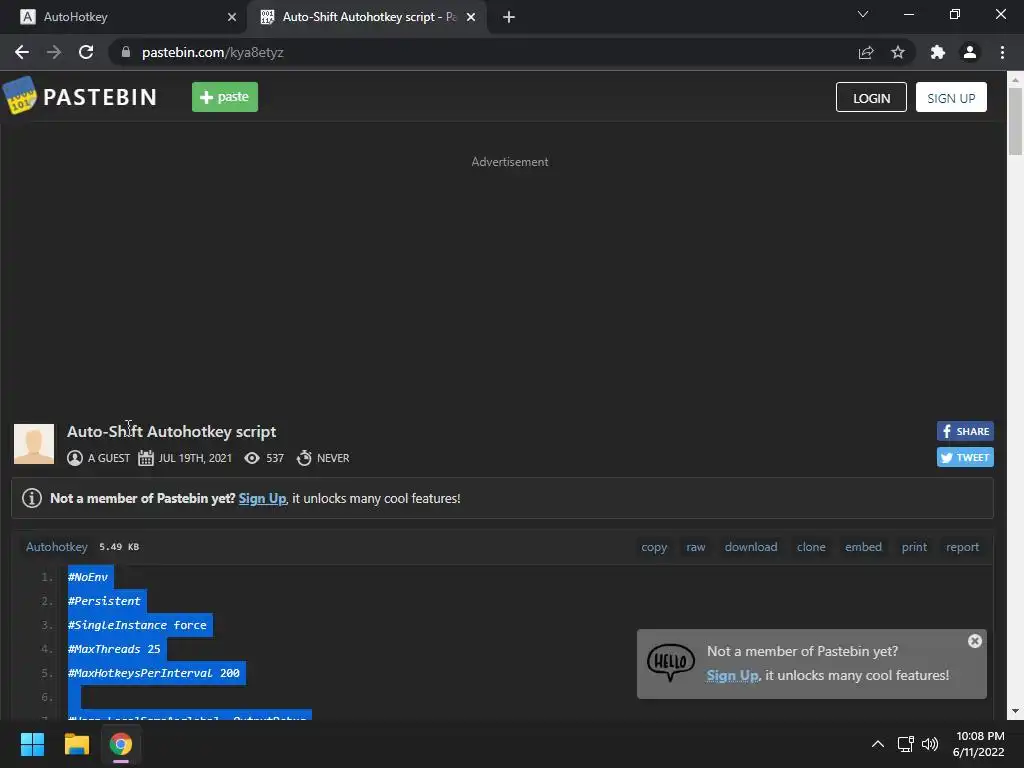Click the expiration timer icon
Image resolution: width=1024 pixels, height=768 pixels.
pyautogui.click(x=304, y=458)
